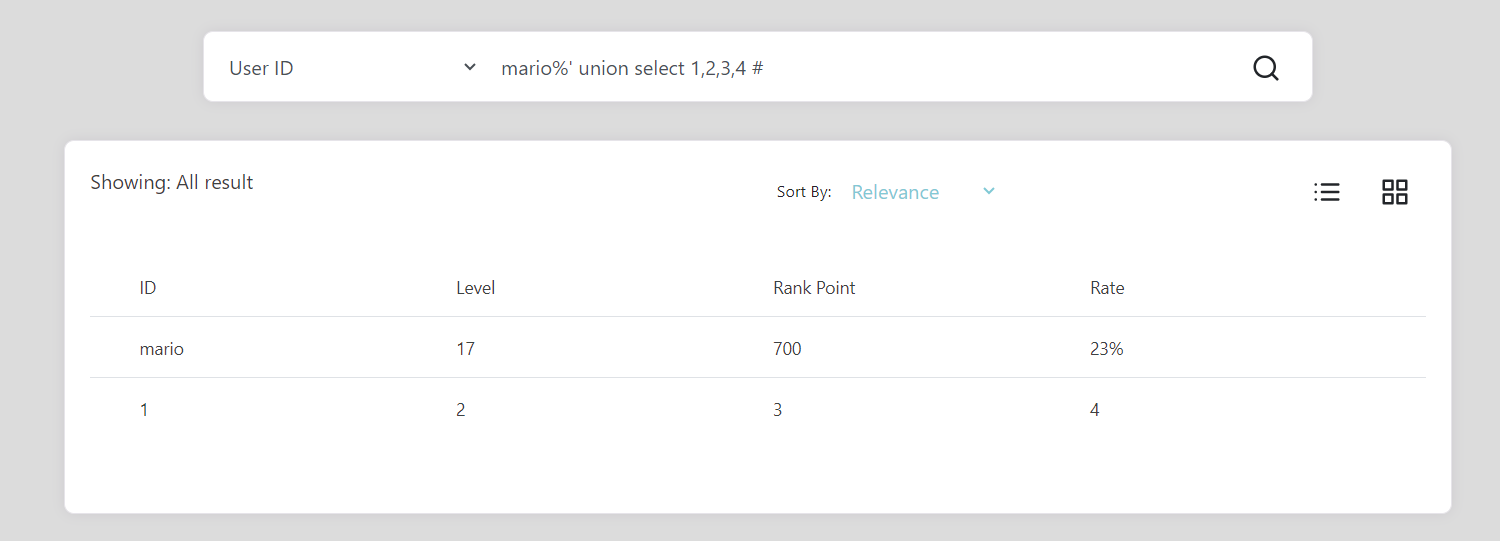The height and width of the screenshot is (541, 1500).
Task: Click the Rank Point column header
Action: (814, 288)
